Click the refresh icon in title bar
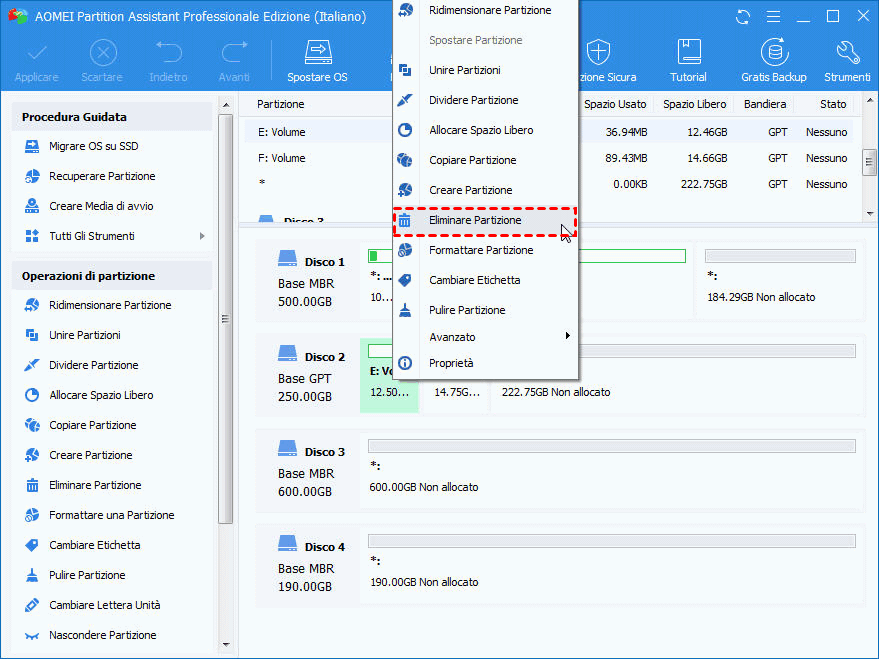 tap(743, 17)
